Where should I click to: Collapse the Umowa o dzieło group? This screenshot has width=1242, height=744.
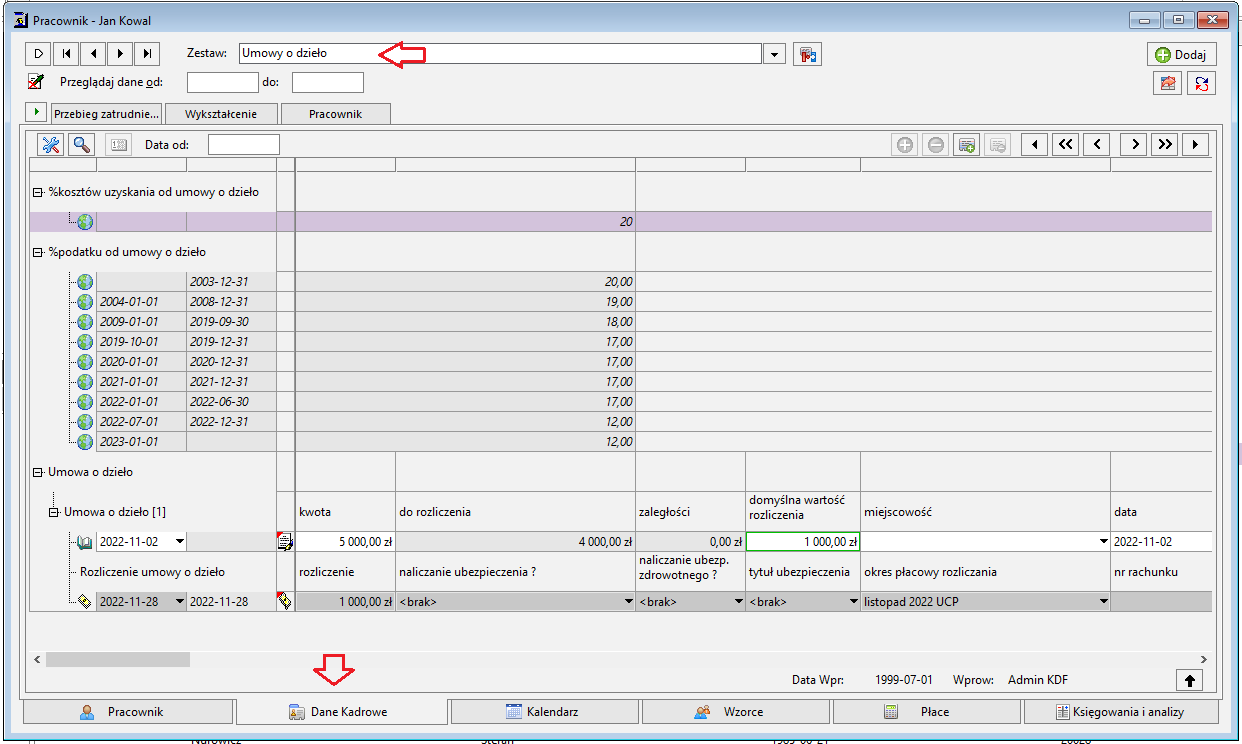[x=38, y=472]
